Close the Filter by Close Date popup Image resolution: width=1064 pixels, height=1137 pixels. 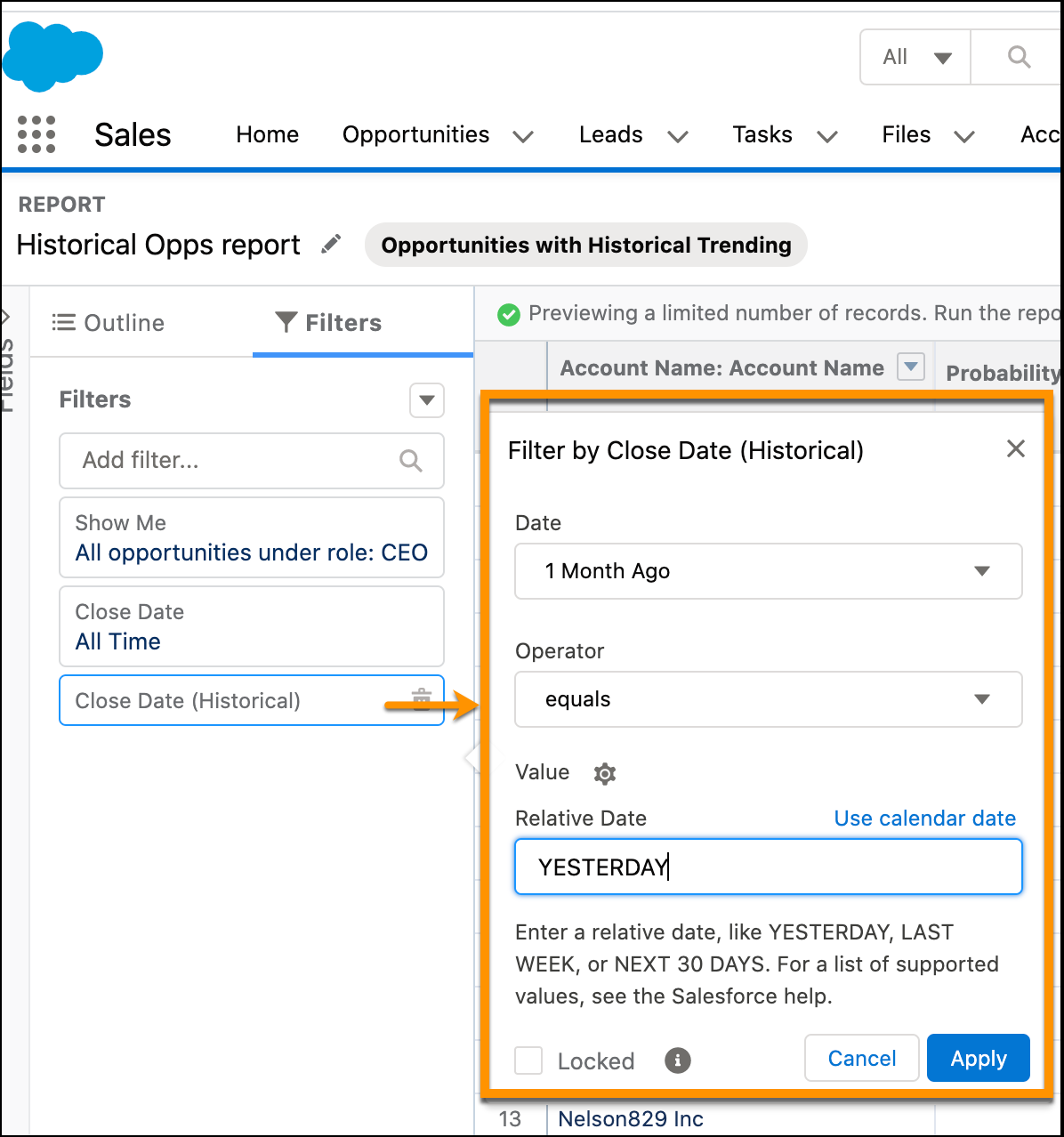[x=1015, y=449]
